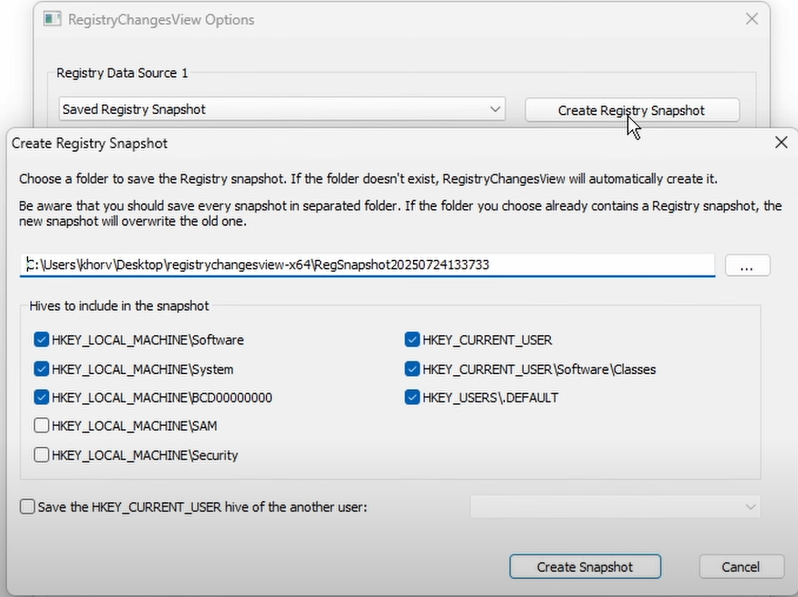Toggle the HKEY_LOCAL_MACHINE\Software hive checkbox

click(x=41, y=339)
